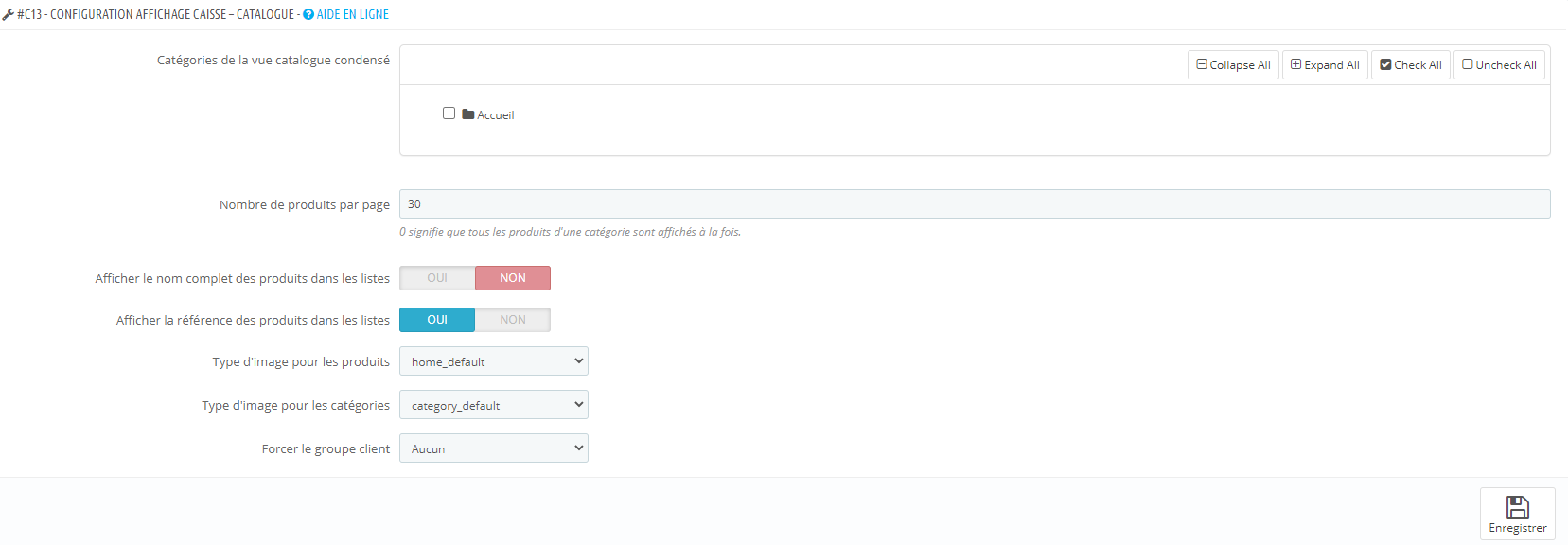The width and height of the screenshot is (1568, 545).
Task: Click the wrench icon in panel heading
Action: (8, 14)
